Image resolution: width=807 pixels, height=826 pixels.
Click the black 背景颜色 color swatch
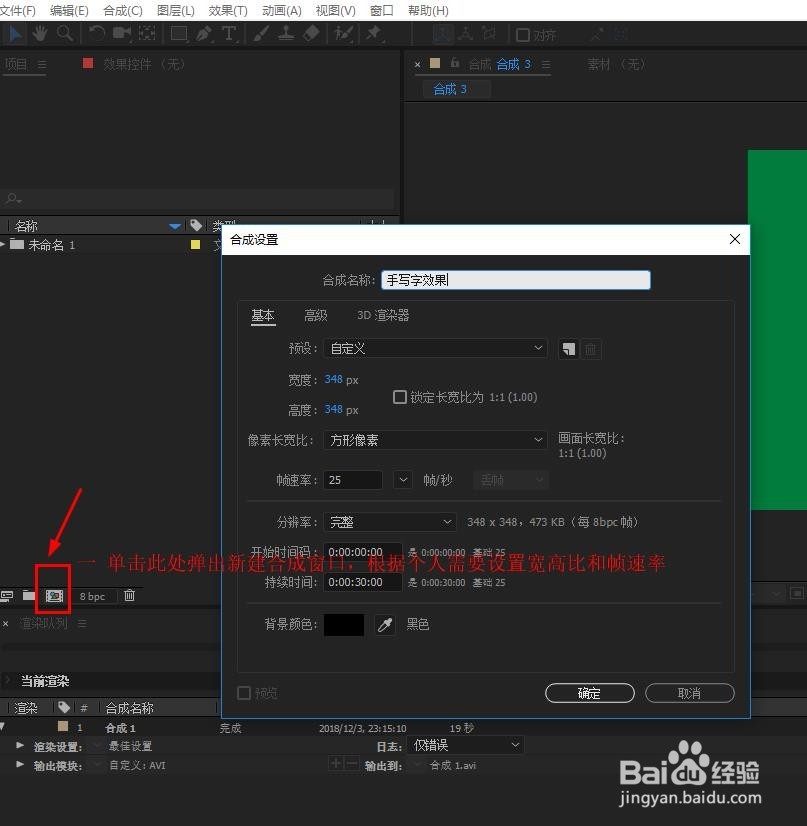pyautogui.click(x=343, y=623)
